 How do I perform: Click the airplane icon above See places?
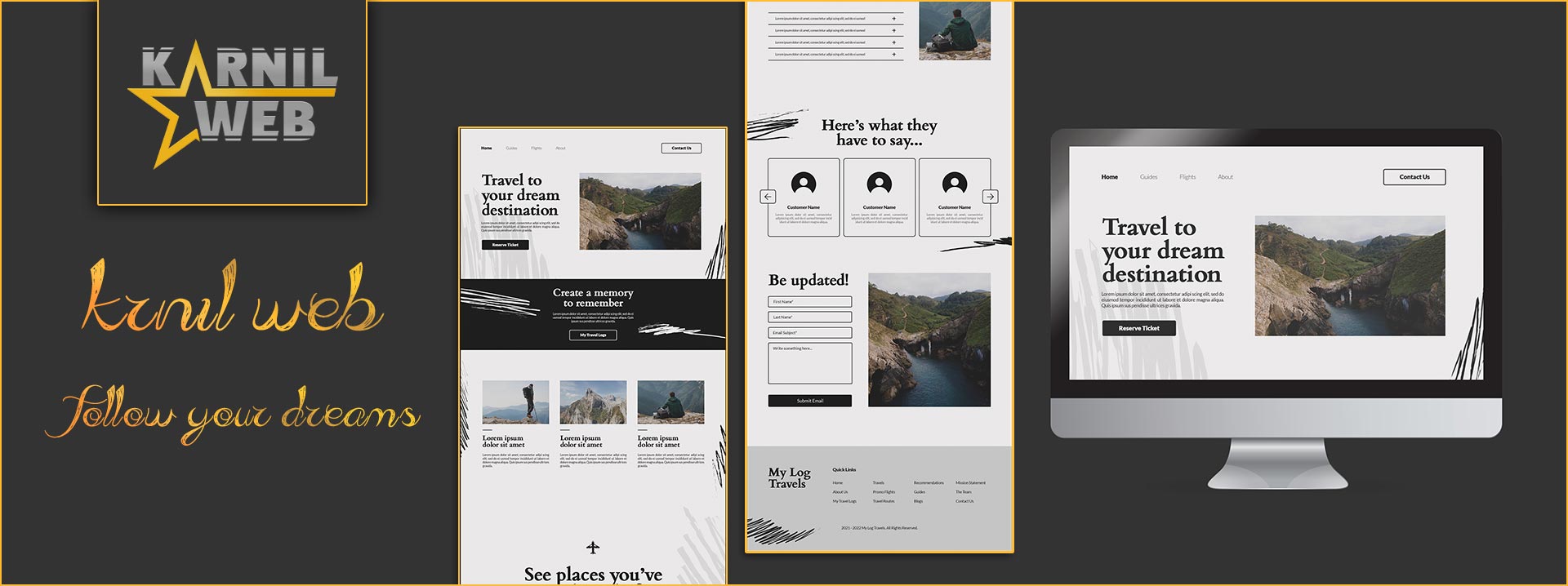(x=593, y=548)
